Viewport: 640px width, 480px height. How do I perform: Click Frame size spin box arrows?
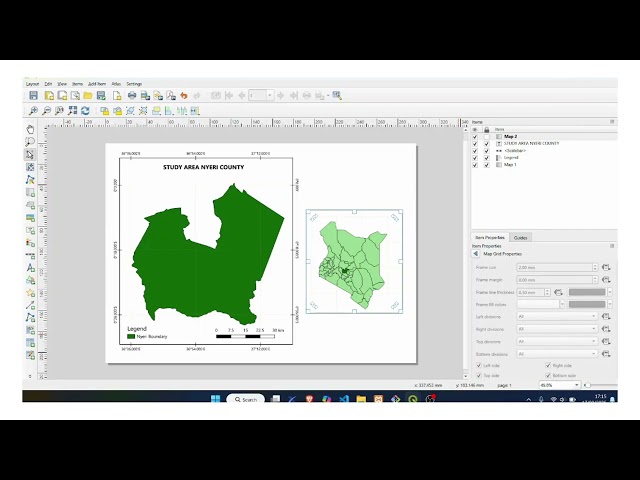coord(595,267)
